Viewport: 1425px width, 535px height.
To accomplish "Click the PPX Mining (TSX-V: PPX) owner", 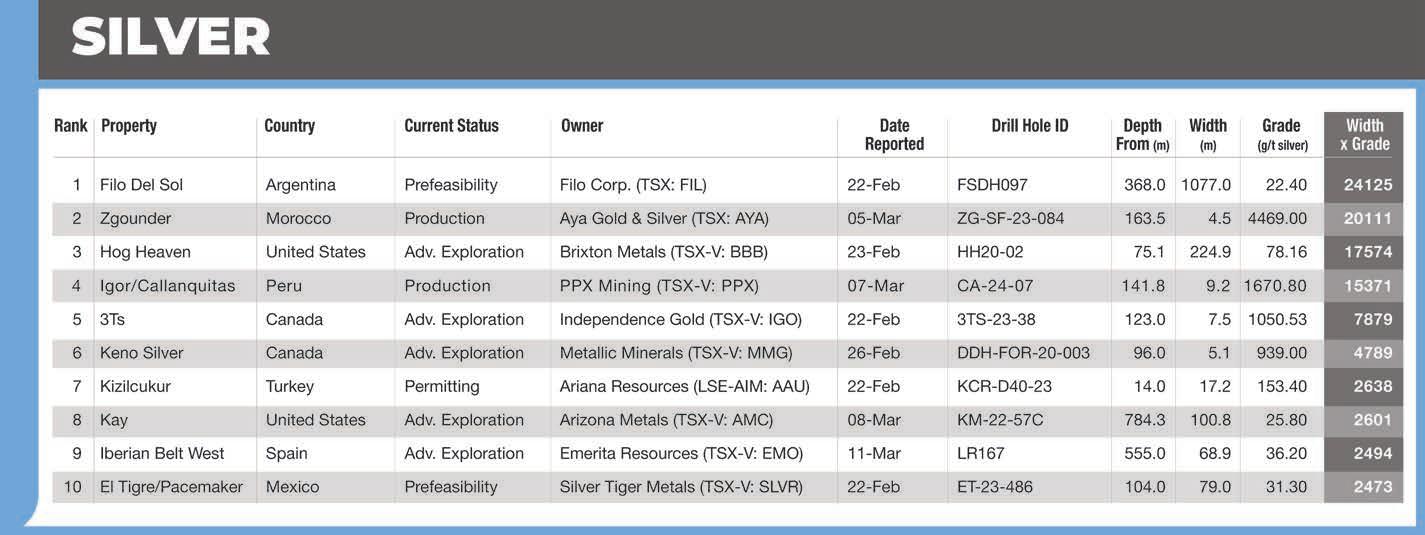I will click(659, 286).
